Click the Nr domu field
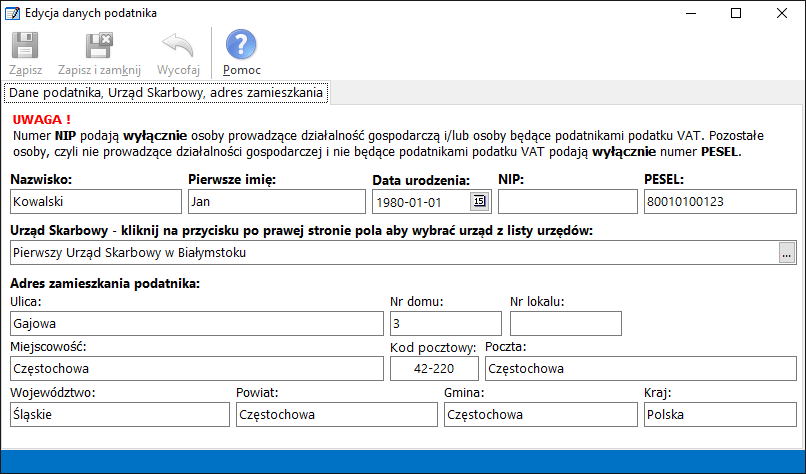 444,324
